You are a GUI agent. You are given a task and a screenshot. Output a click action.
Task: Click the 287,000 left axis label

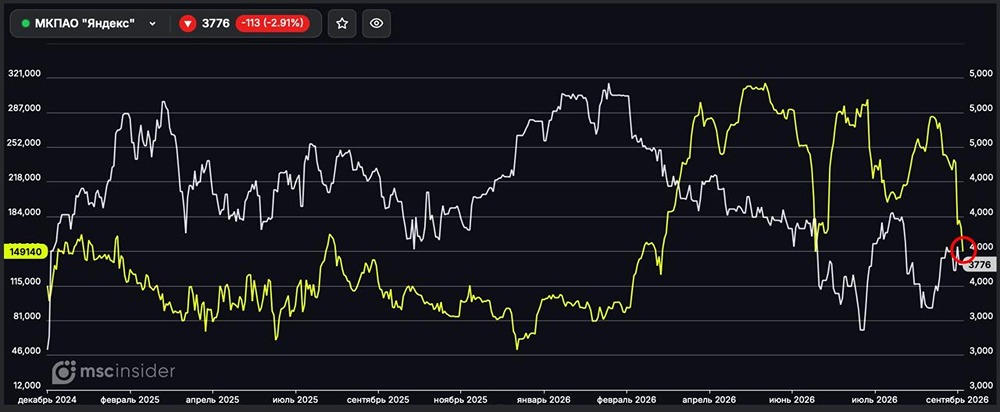pyautogui.click(x=25, y=109)
